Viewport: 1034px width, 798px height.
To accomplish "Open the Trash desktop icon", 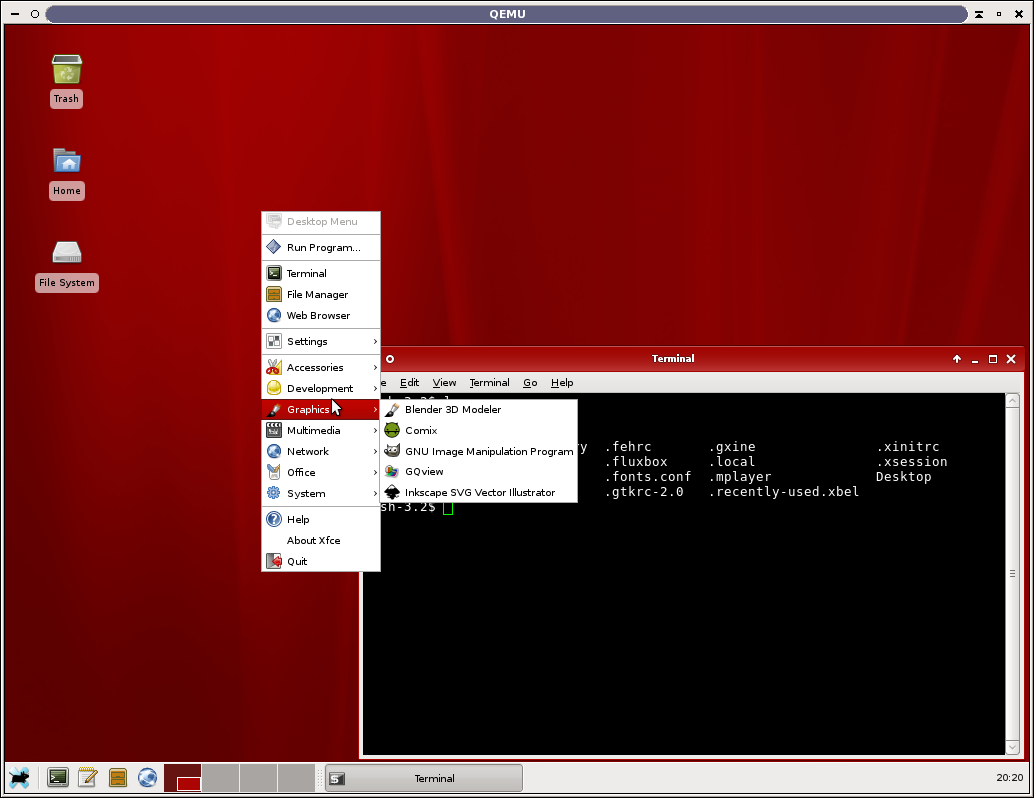I will click(x=67, y=70).
